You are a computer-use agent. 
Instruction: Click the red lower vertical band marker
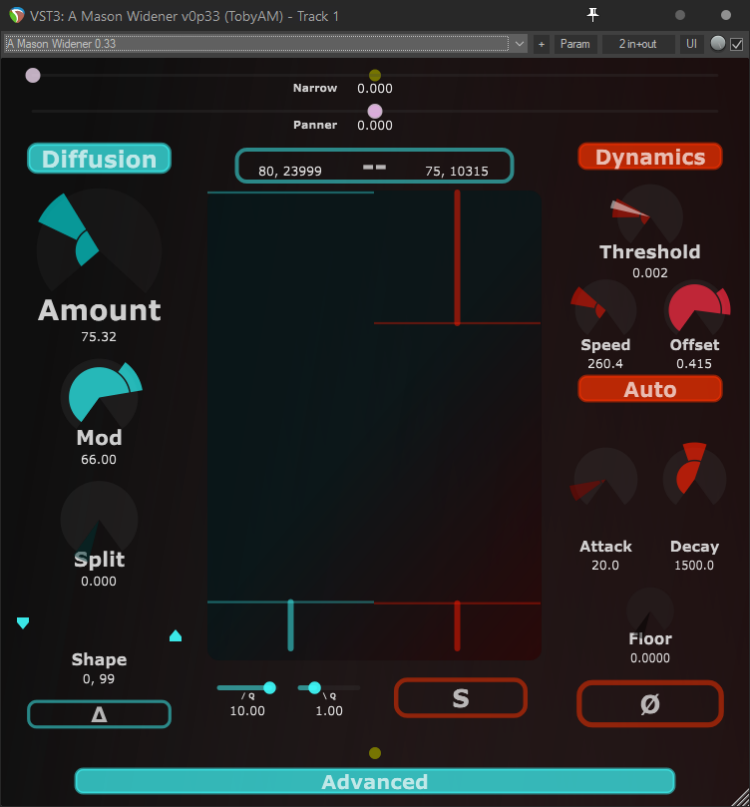point(457,625)
